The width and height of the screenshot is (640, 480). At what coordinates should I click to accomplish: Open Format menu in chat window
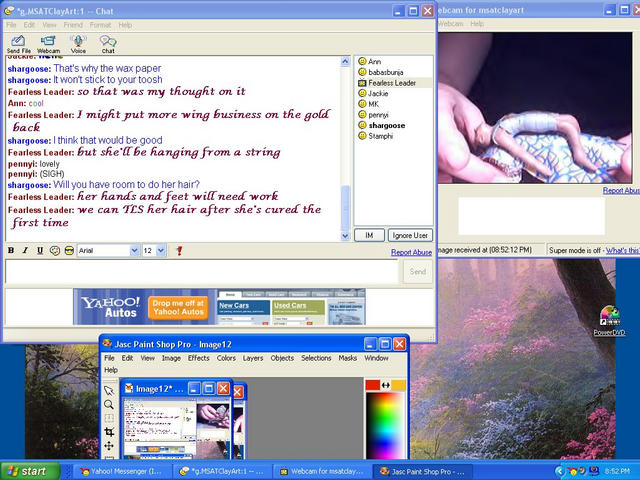click(100, 25)
